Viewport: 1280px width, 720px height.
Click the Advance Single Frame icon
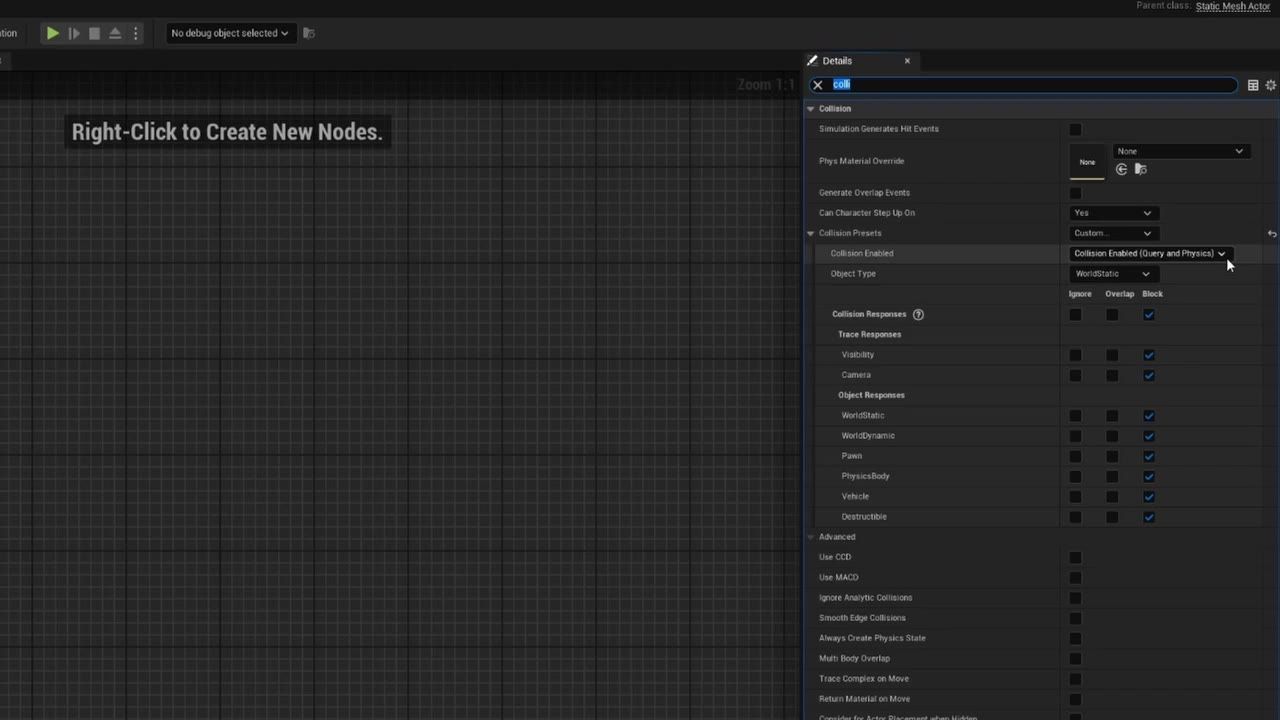(x=74, y=33)
